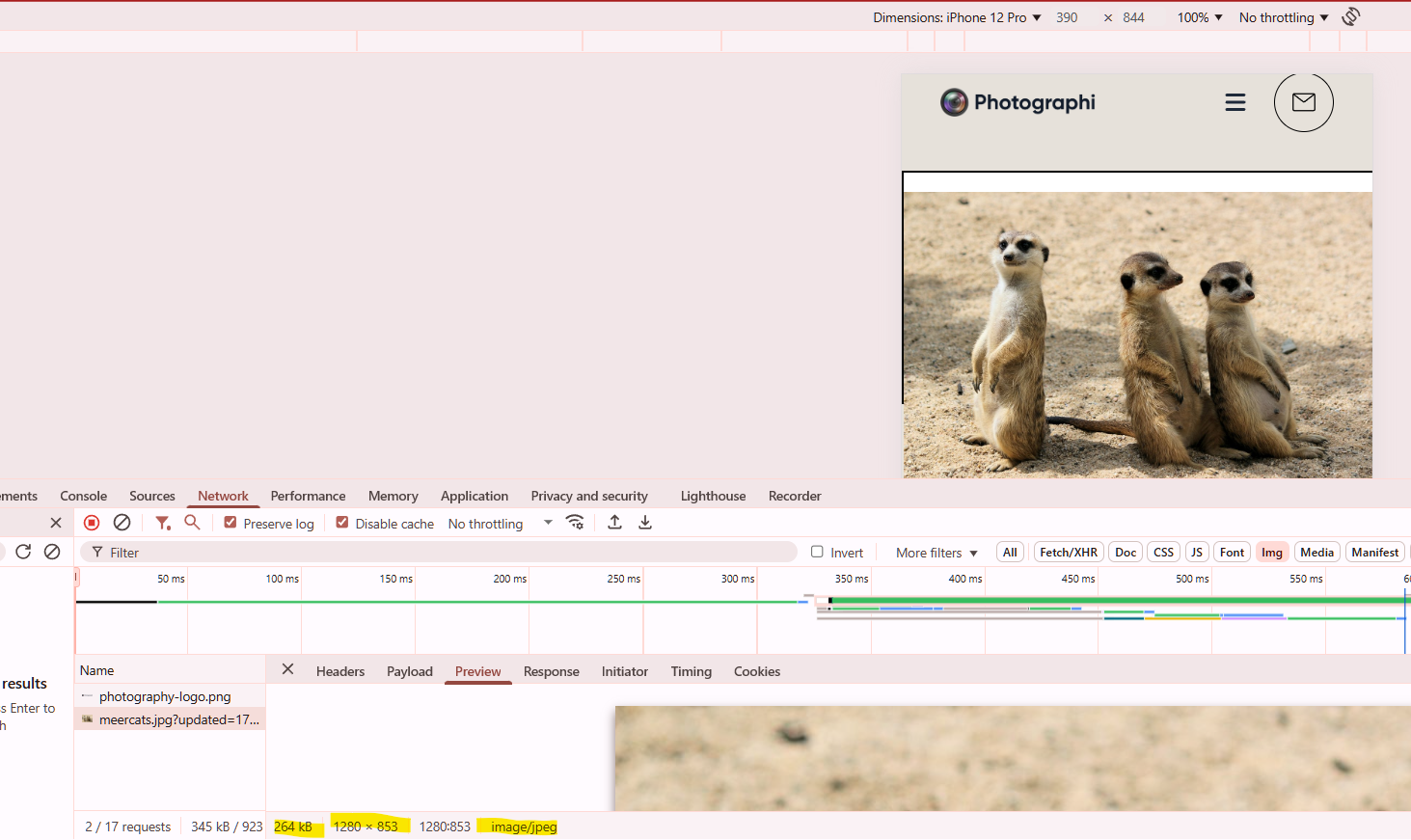
Task: Click the rotate device icon
Action: tap(1351, 16)
